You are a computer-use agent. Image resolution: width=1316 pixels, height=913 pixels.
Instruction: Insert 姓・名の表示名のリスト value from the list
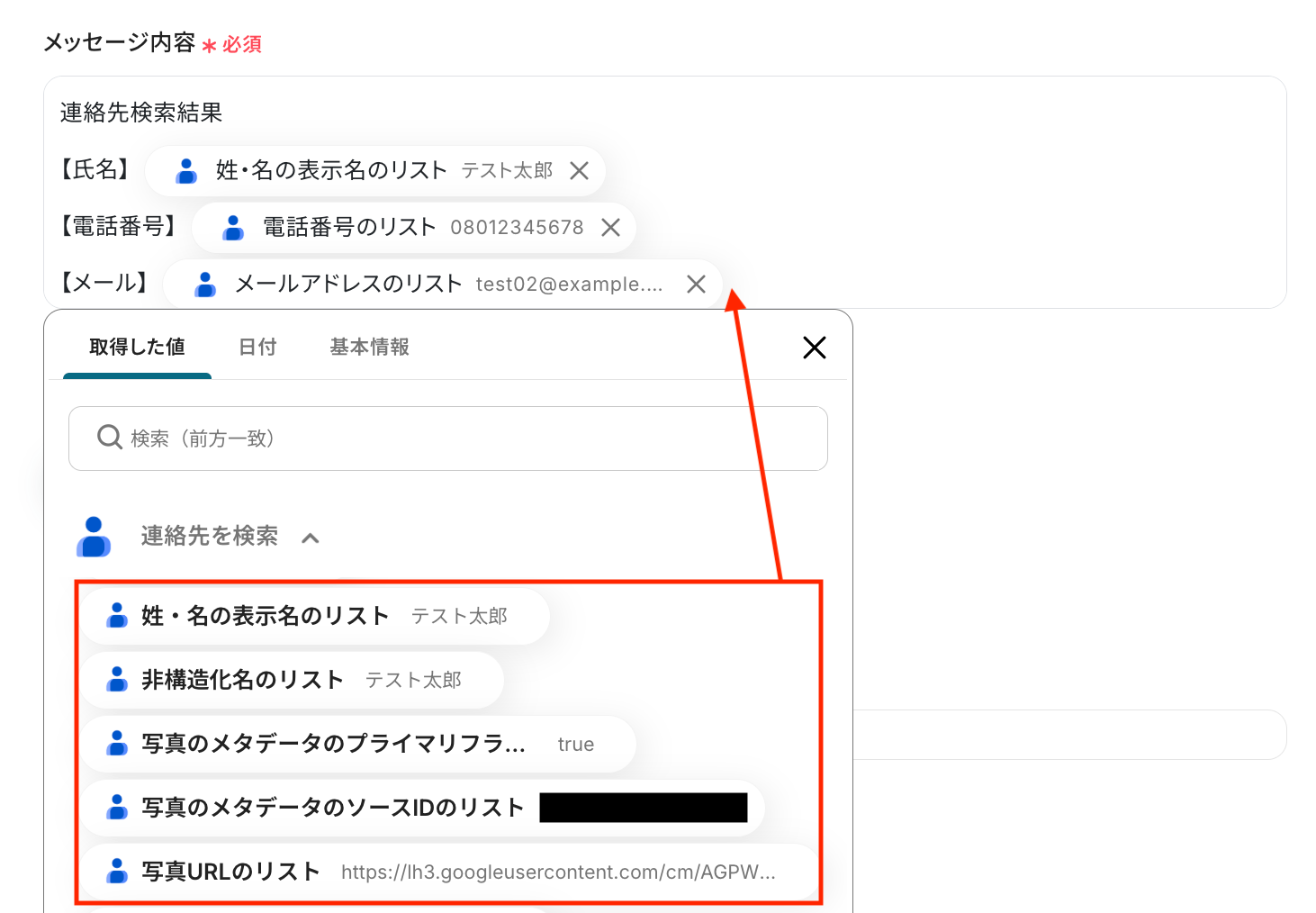click(x=315, y=616)
